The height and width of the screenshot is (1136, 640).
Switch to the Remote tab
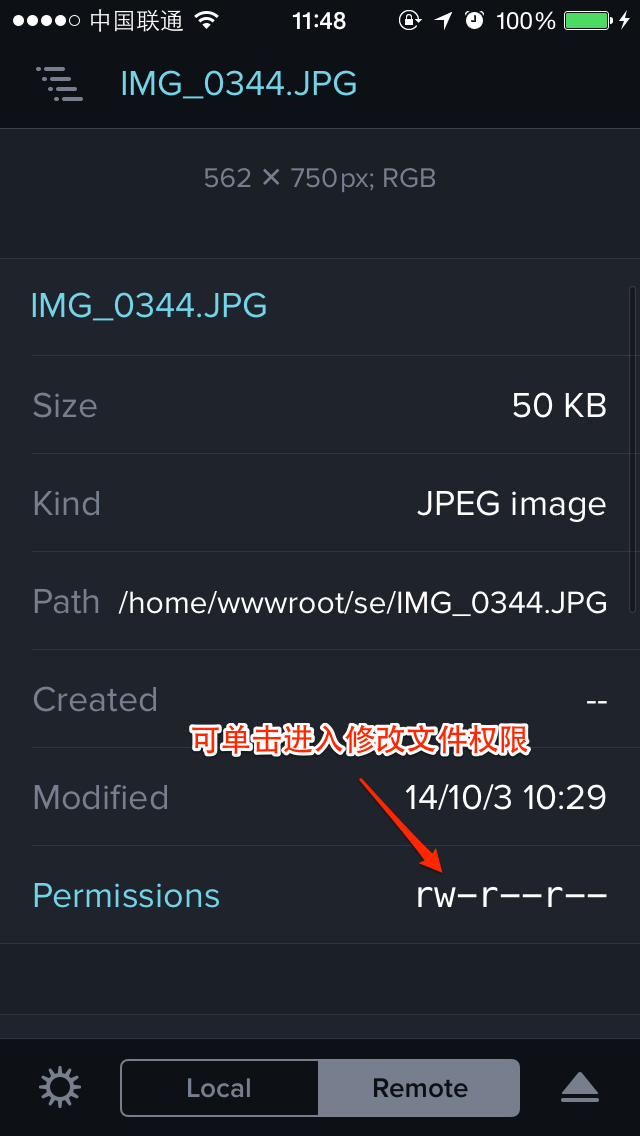point(420,1087)
